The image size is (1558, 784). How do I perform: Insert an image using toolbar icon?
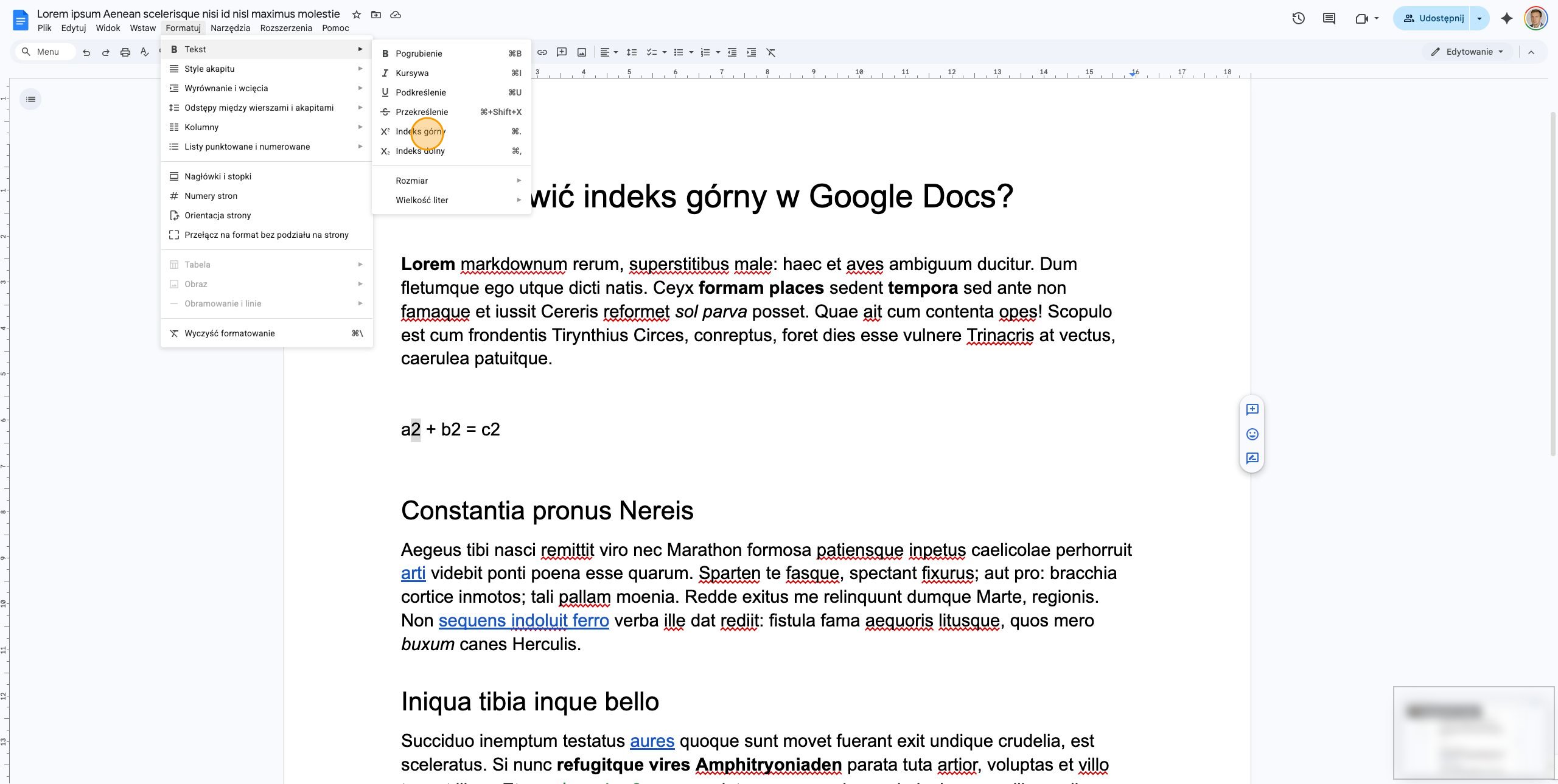pyautogui.click(x=582, y=52)
